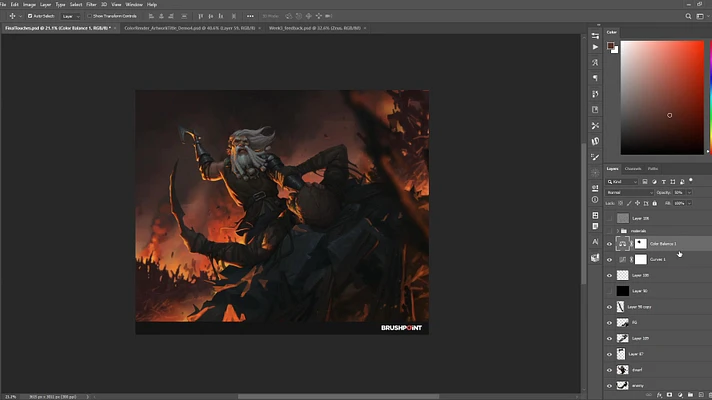Screen dimensions: 712x400
Task: Filter layers by pixel layers icon
Action: (645, 182)
